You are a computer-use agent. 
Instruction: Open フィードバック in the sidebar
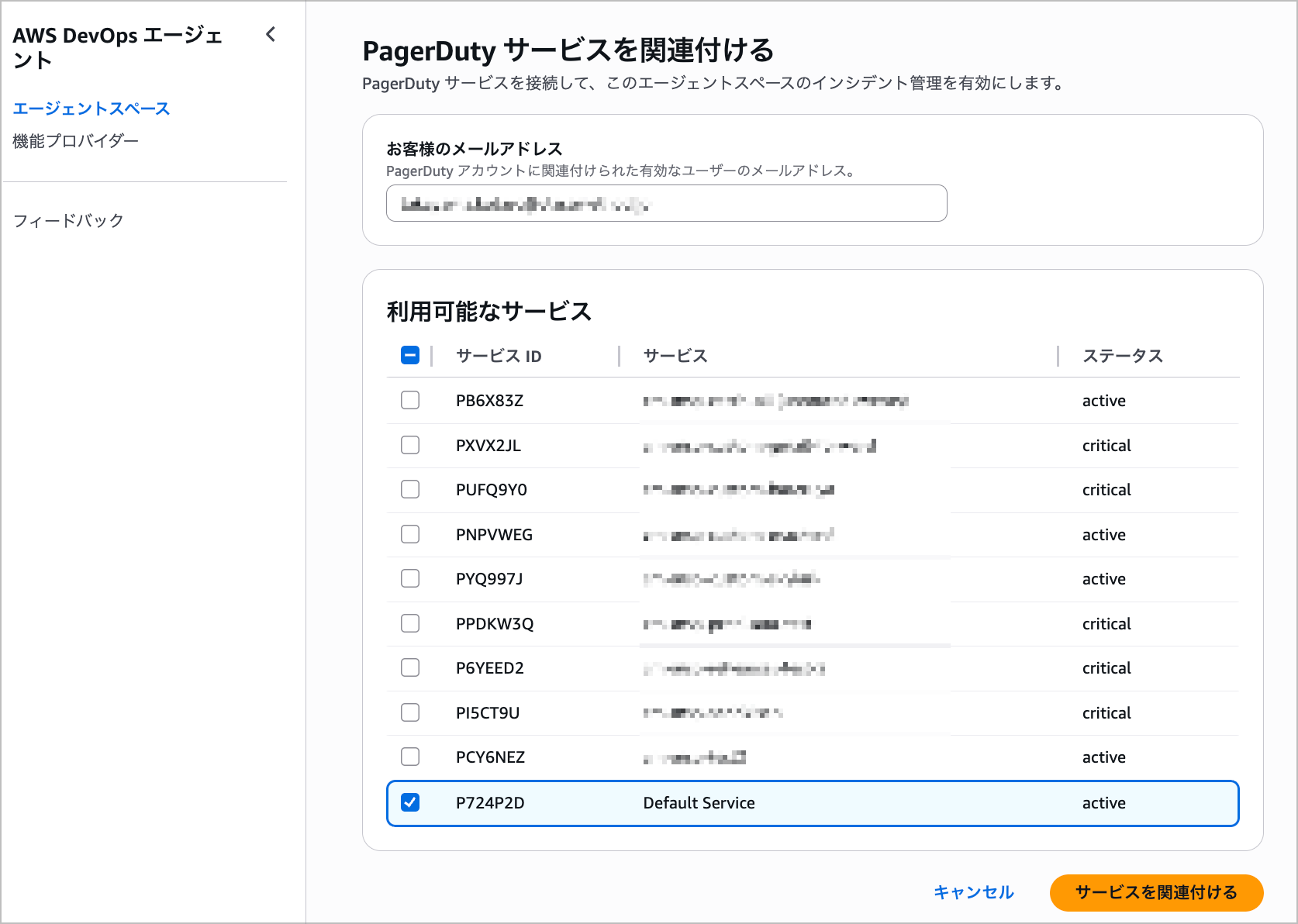pos(69,221)
